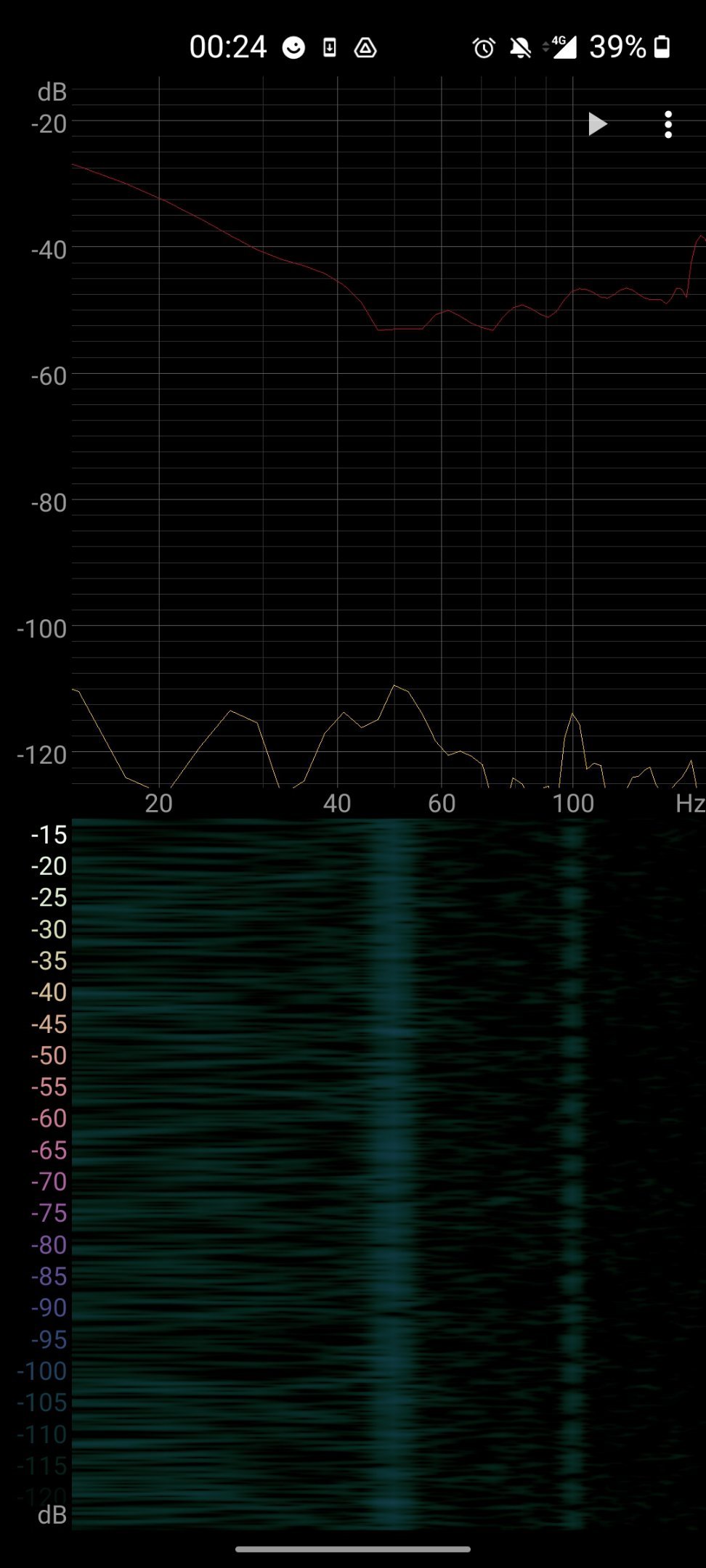Tap the -70 spectrogram color scale label
706x1568 pixels.
(49, 1183)
